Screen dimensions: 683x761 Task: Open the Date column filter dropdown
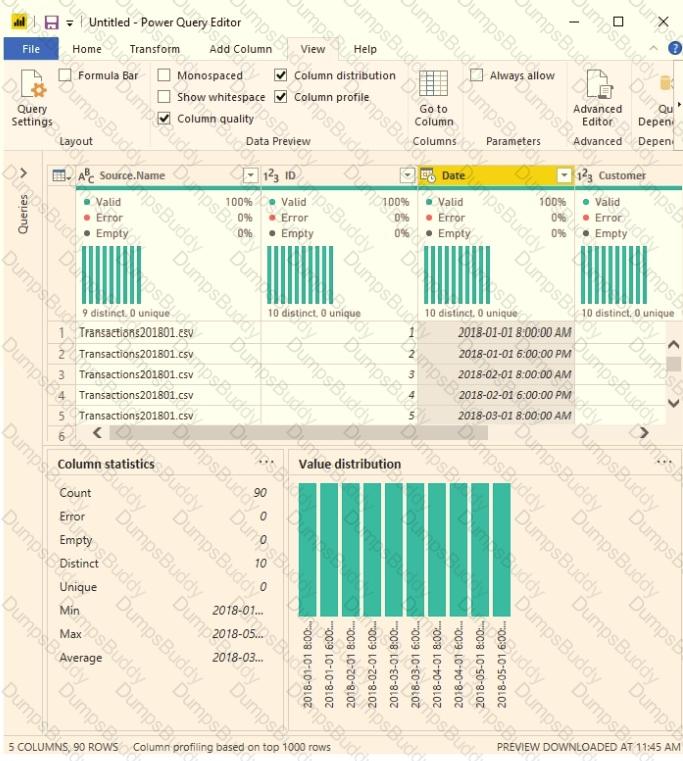click(564, 176)
